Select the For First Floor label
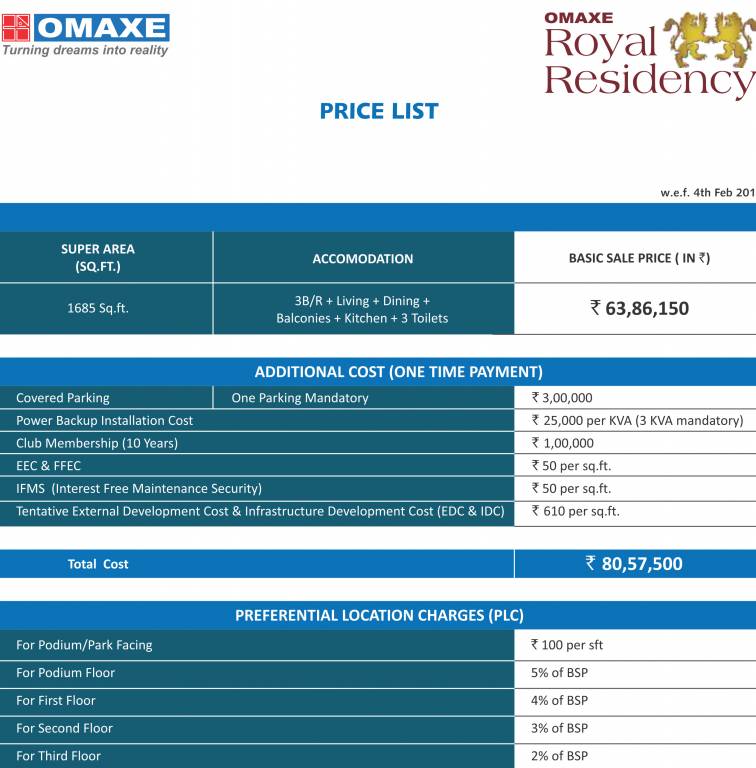The width and height of the screenshot is (756, 768). coord(56,701)
